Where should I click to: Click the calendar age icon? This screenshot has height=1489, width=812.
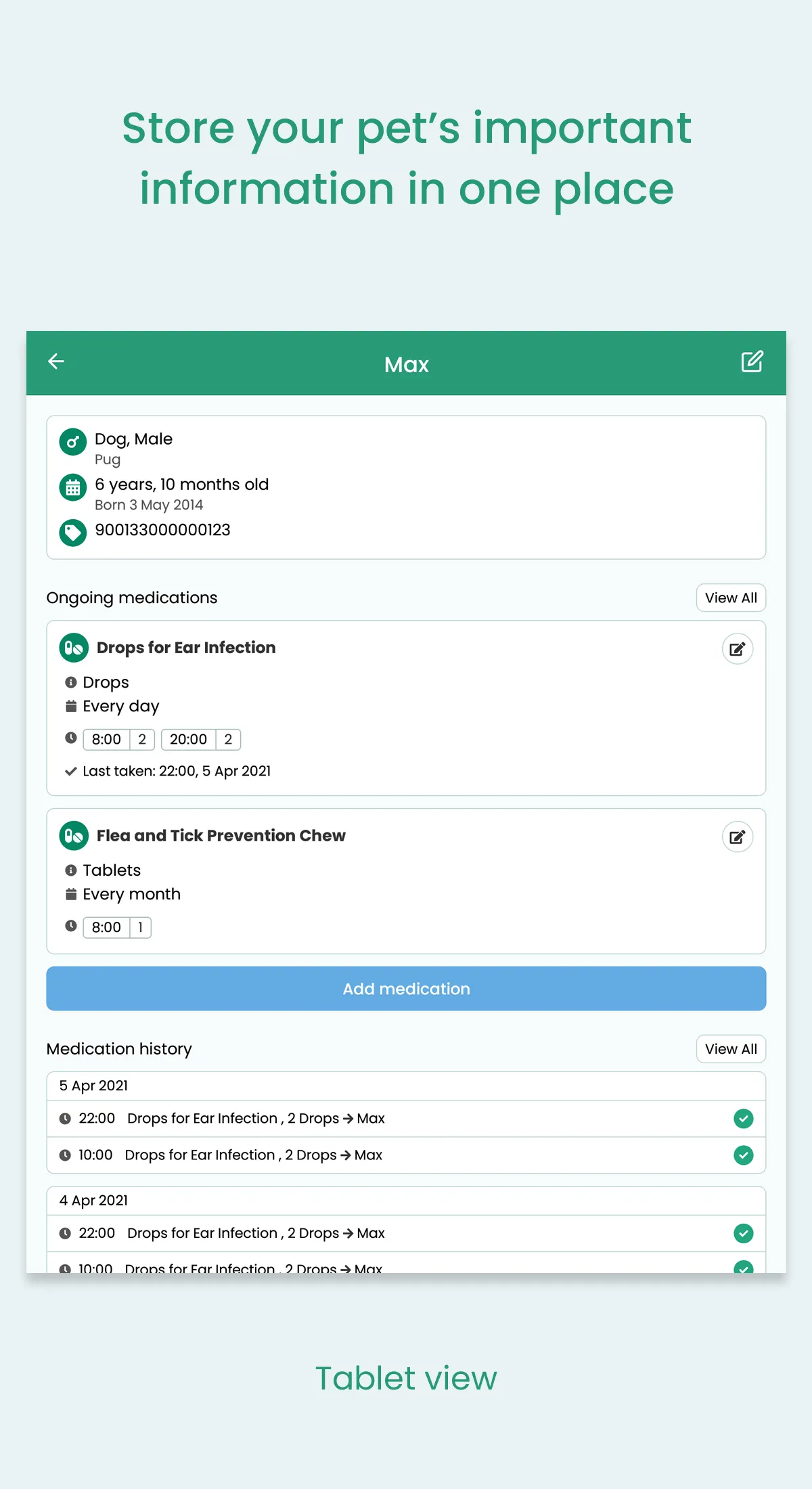pyautogui.click(x=73, y=487)
